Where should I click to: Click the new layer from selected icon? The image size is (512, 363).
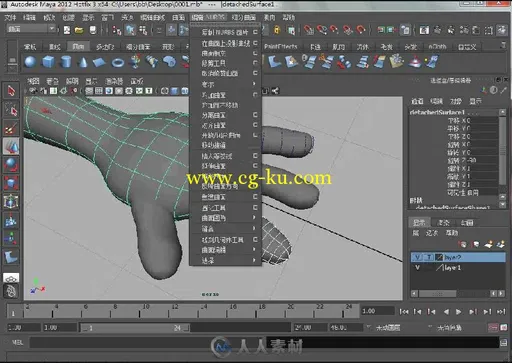pos(500,245)
